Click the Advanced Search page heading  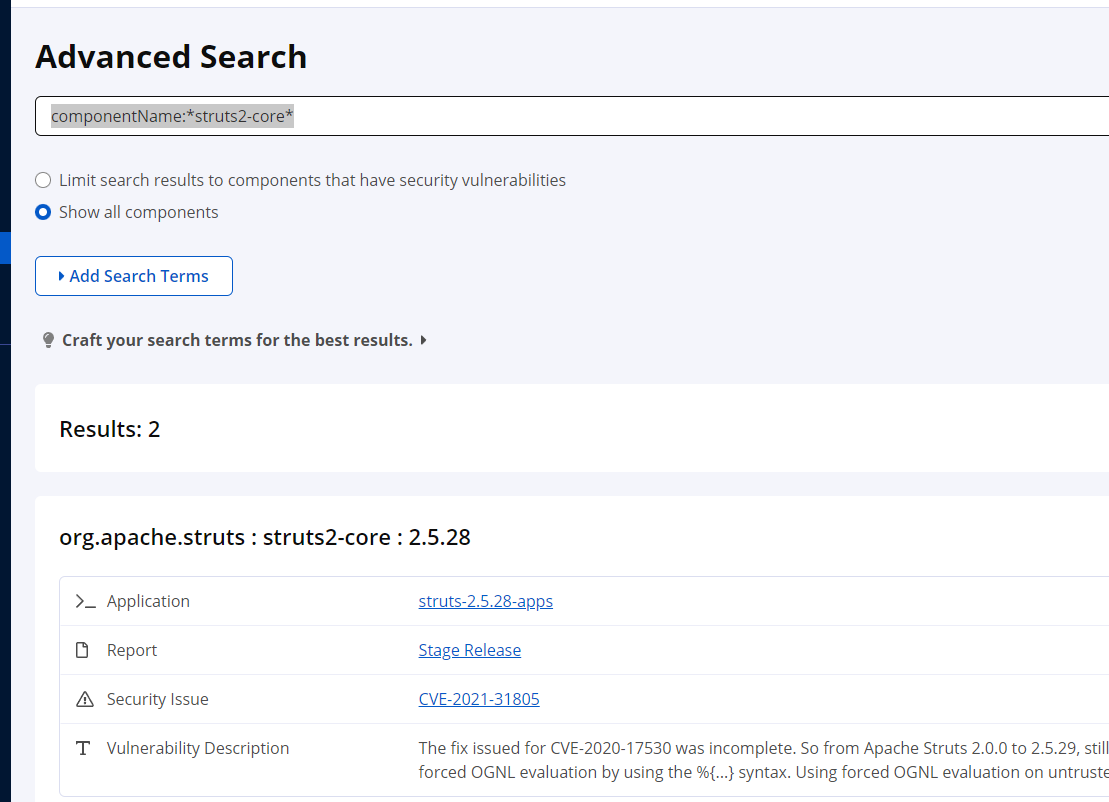(171, 57)
